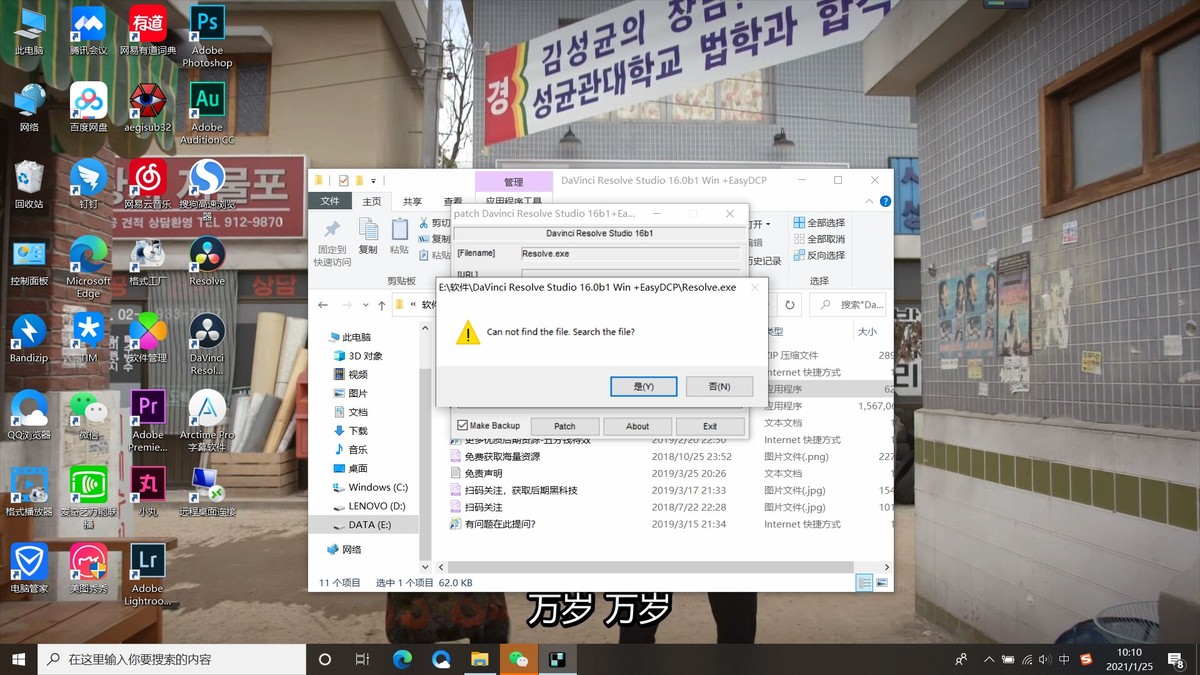Switch to details view button in status bar
Viewport: 1200px width, 675px height.
(864, 583)
